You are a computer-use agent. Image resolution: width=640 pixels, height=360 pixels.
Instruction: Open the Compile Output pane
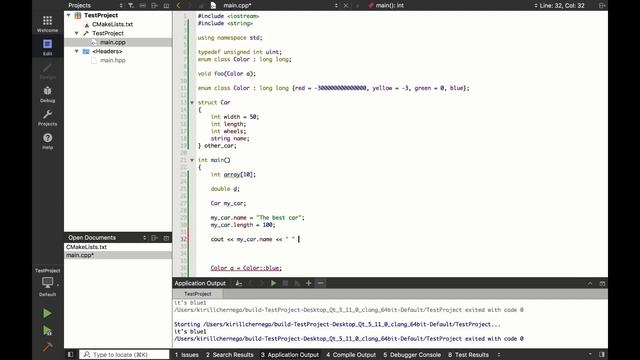pos(351,355)
